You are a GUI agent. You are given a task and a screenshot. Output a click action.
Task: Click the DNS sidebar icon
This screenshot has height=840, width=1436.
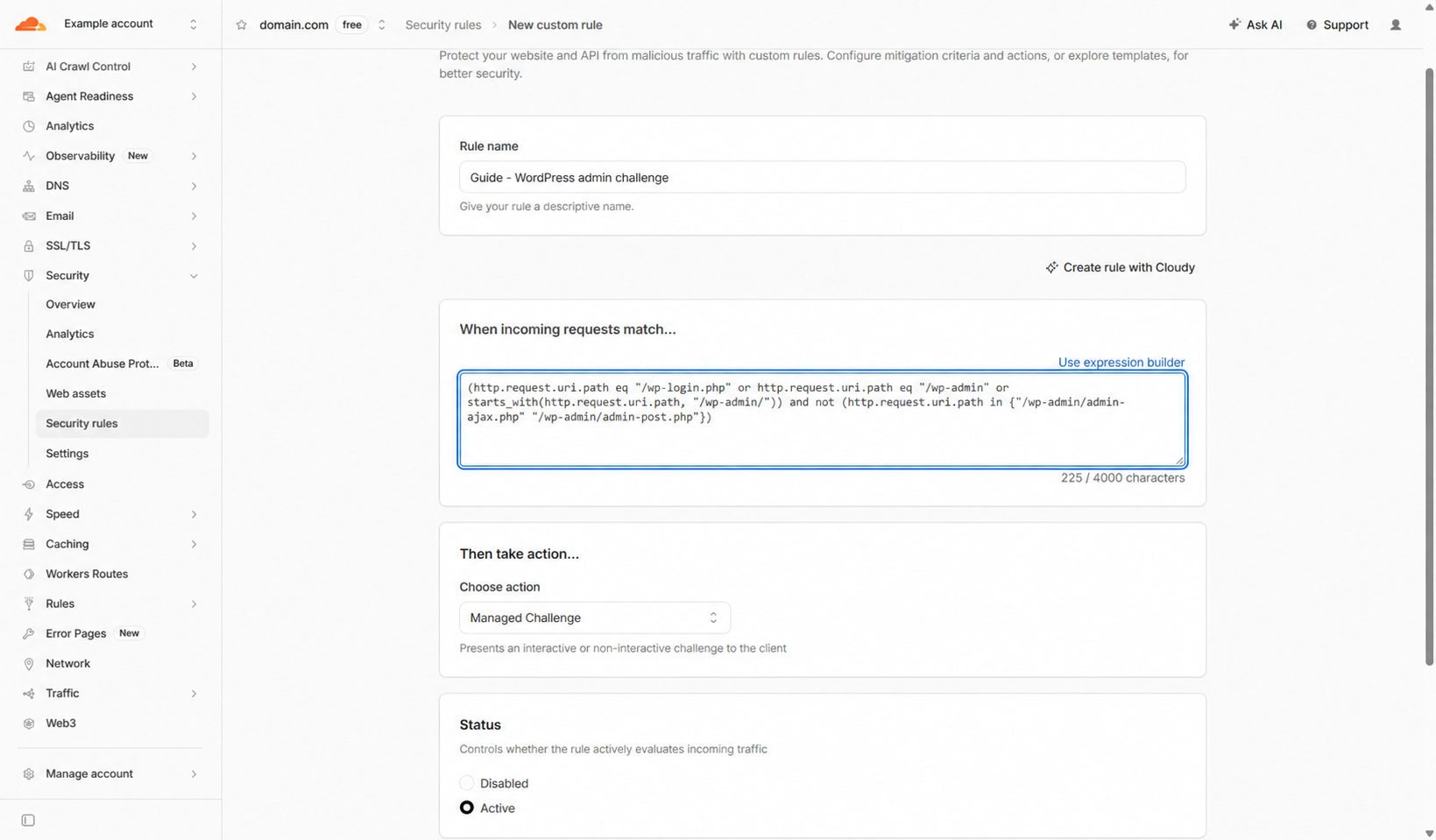(x=29, y=186)
